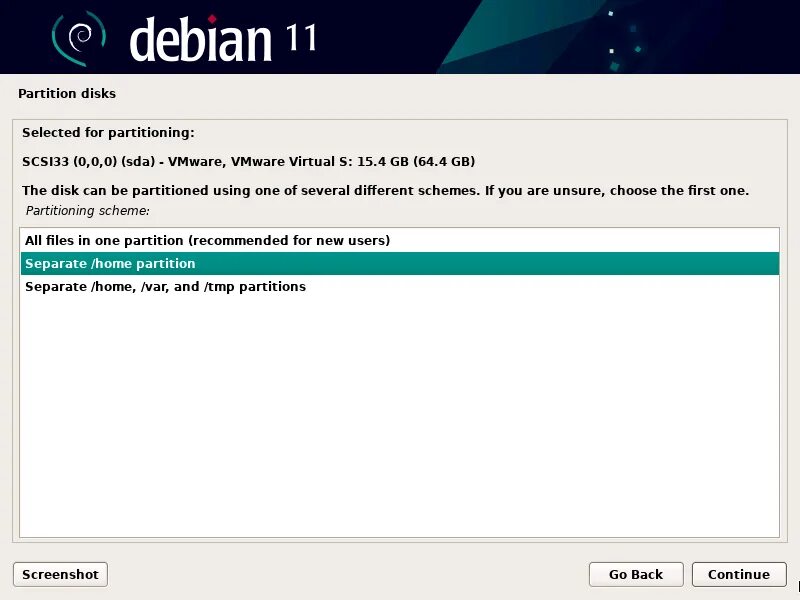Pick Separate /home, /var, and /tmp partitions
Screen dimensions: 800x600
[399, 286]
